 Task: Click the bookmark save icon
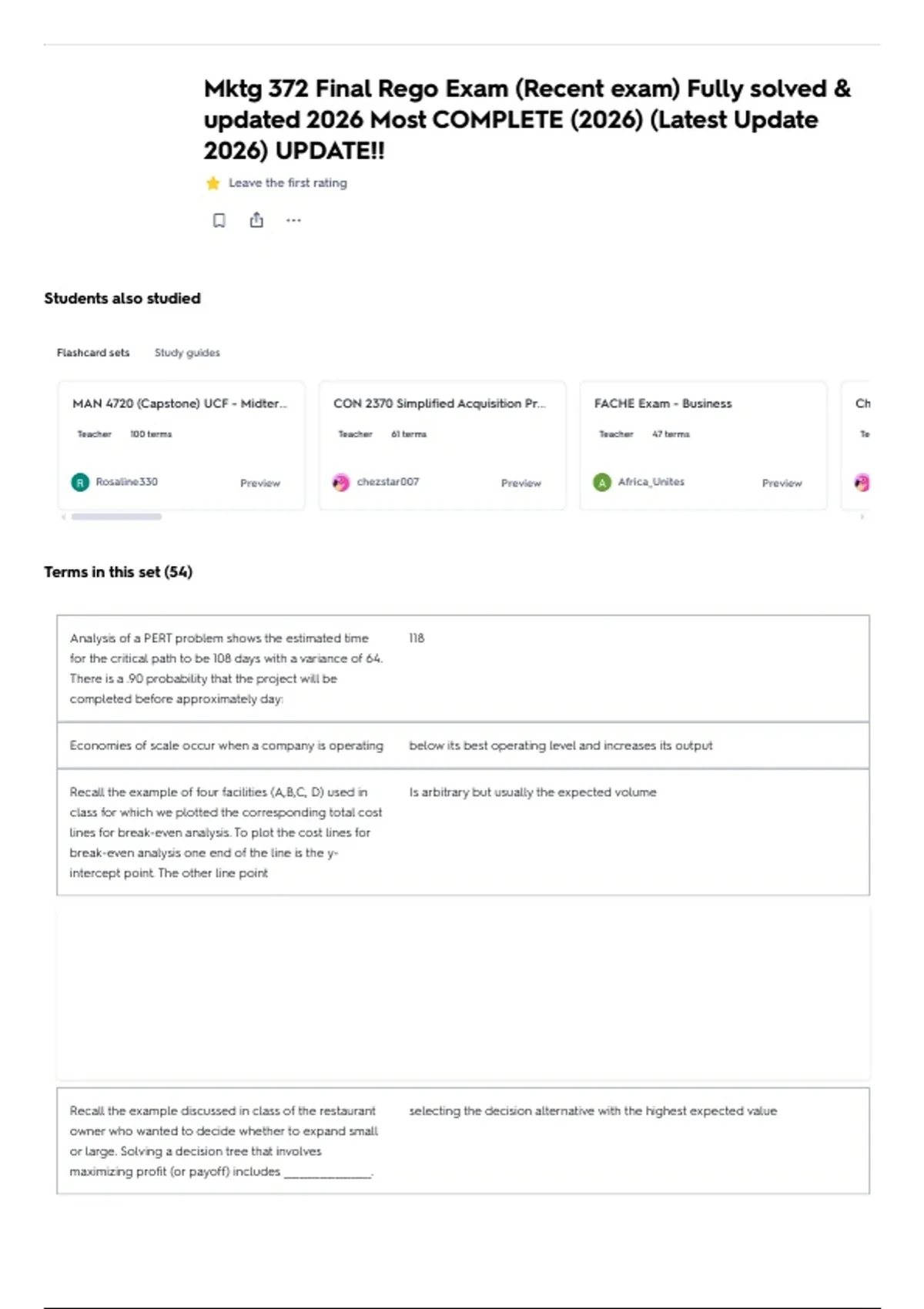tap(219, 221)
